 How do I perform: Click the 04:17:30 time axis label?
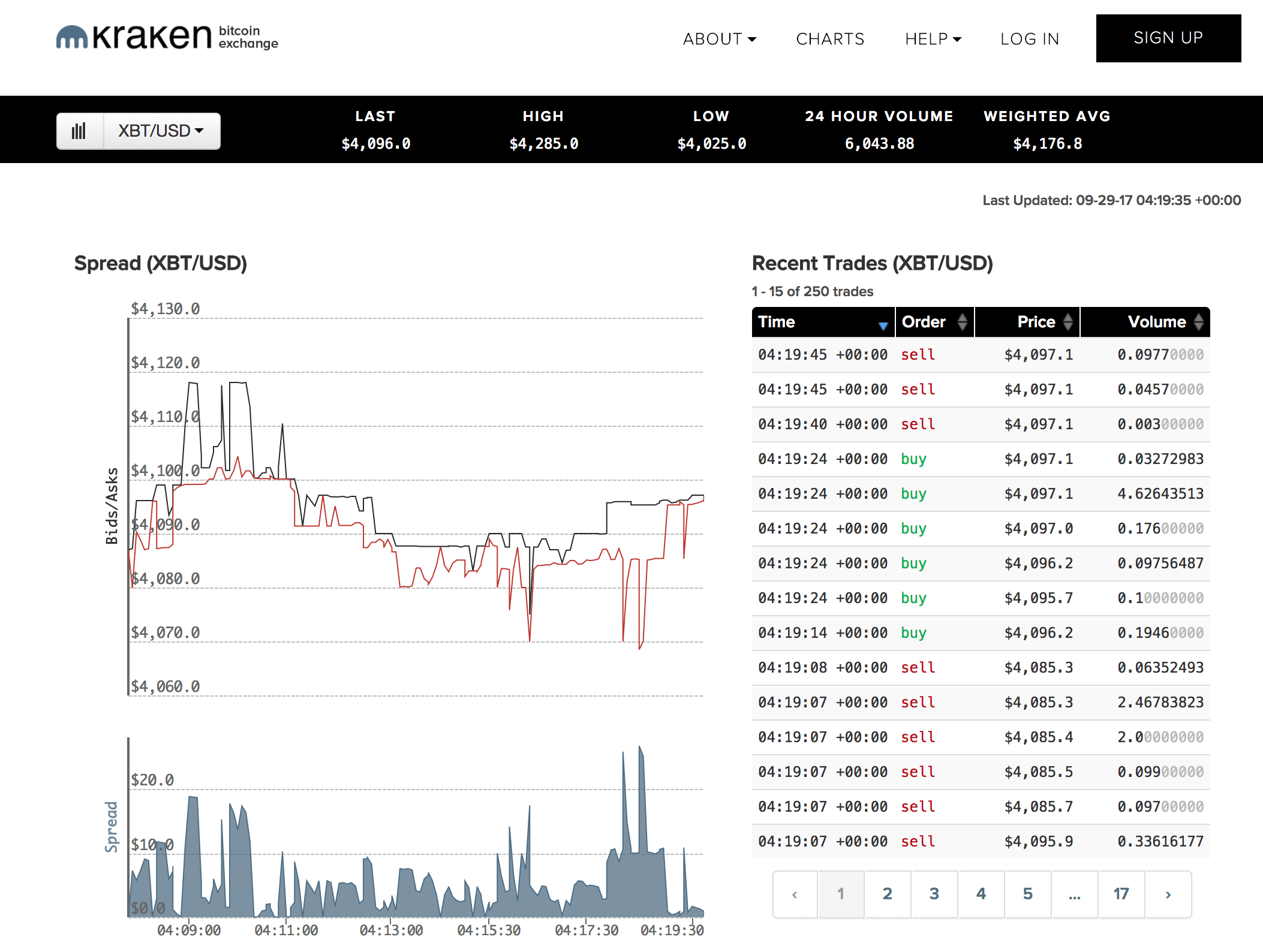587,930
